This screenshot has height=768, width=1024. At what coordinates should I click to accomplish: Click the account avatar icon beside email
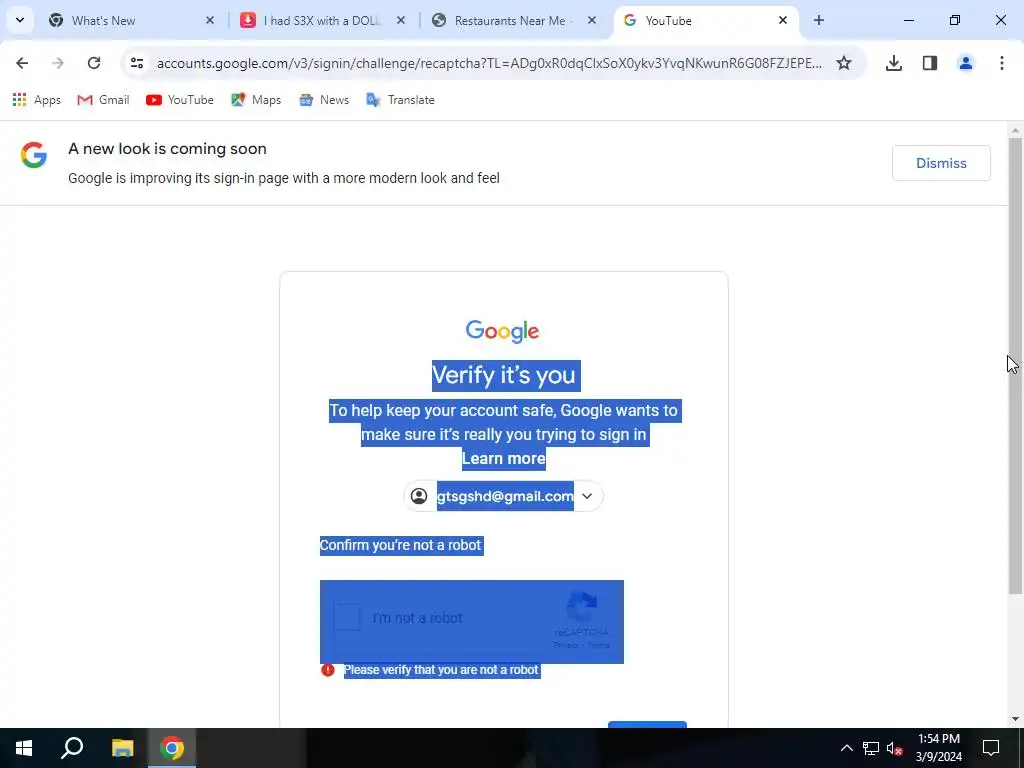pos(419,496)
